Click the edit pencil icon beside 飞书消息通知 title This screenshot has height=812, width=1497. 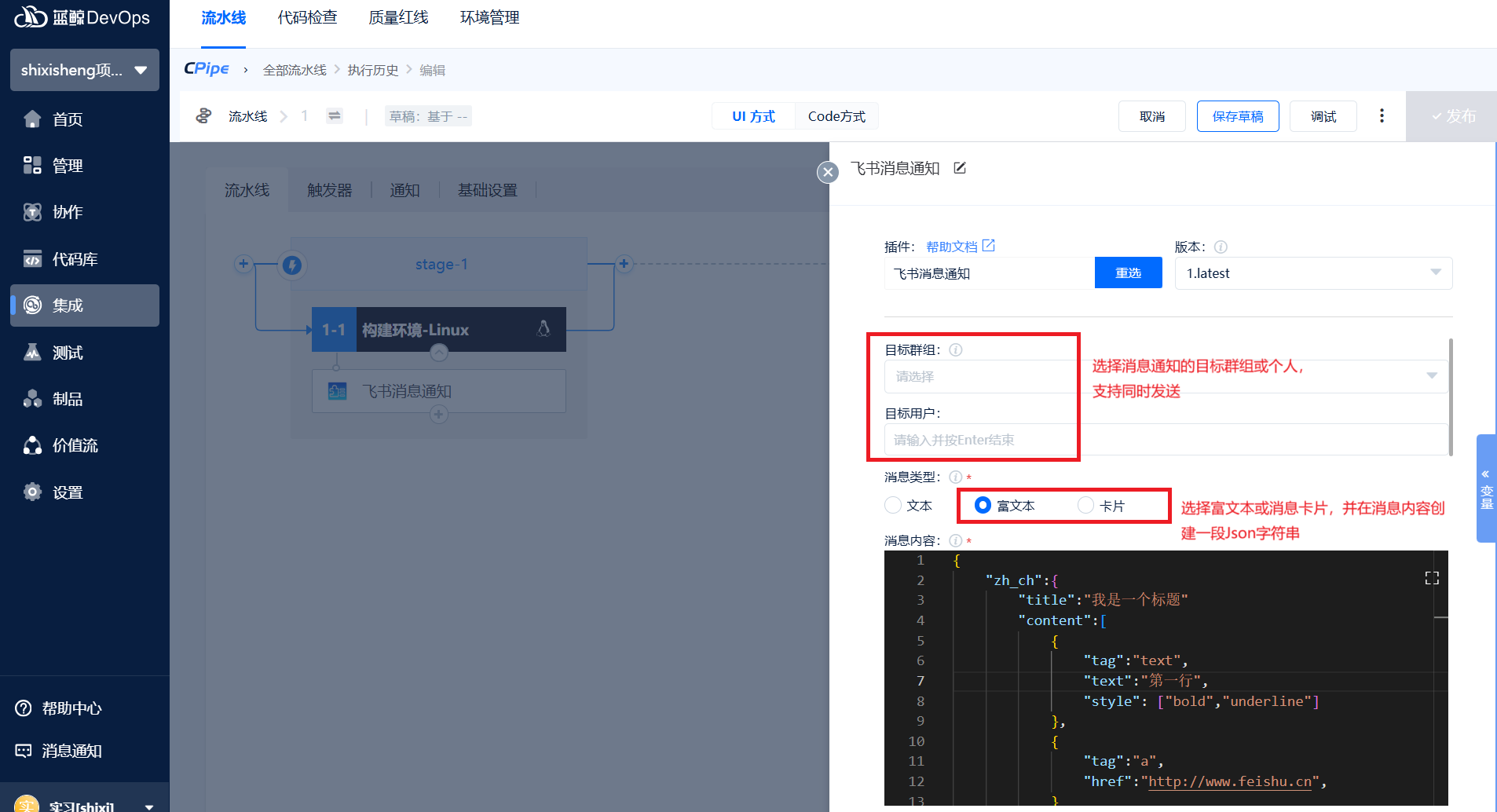pyautogui.click(x=960, y=168)
